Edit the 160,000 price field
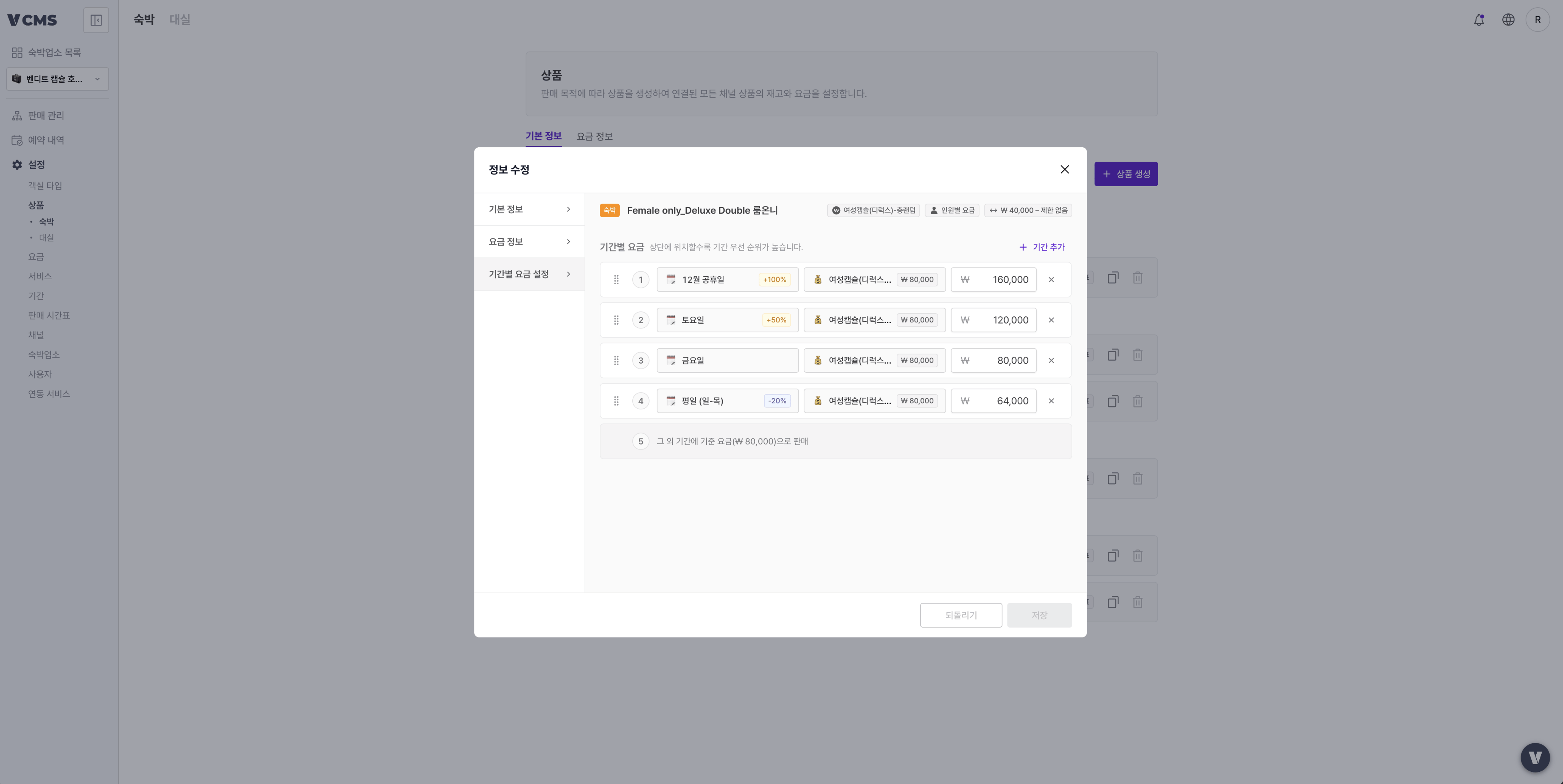 click(x=993, y=280)
